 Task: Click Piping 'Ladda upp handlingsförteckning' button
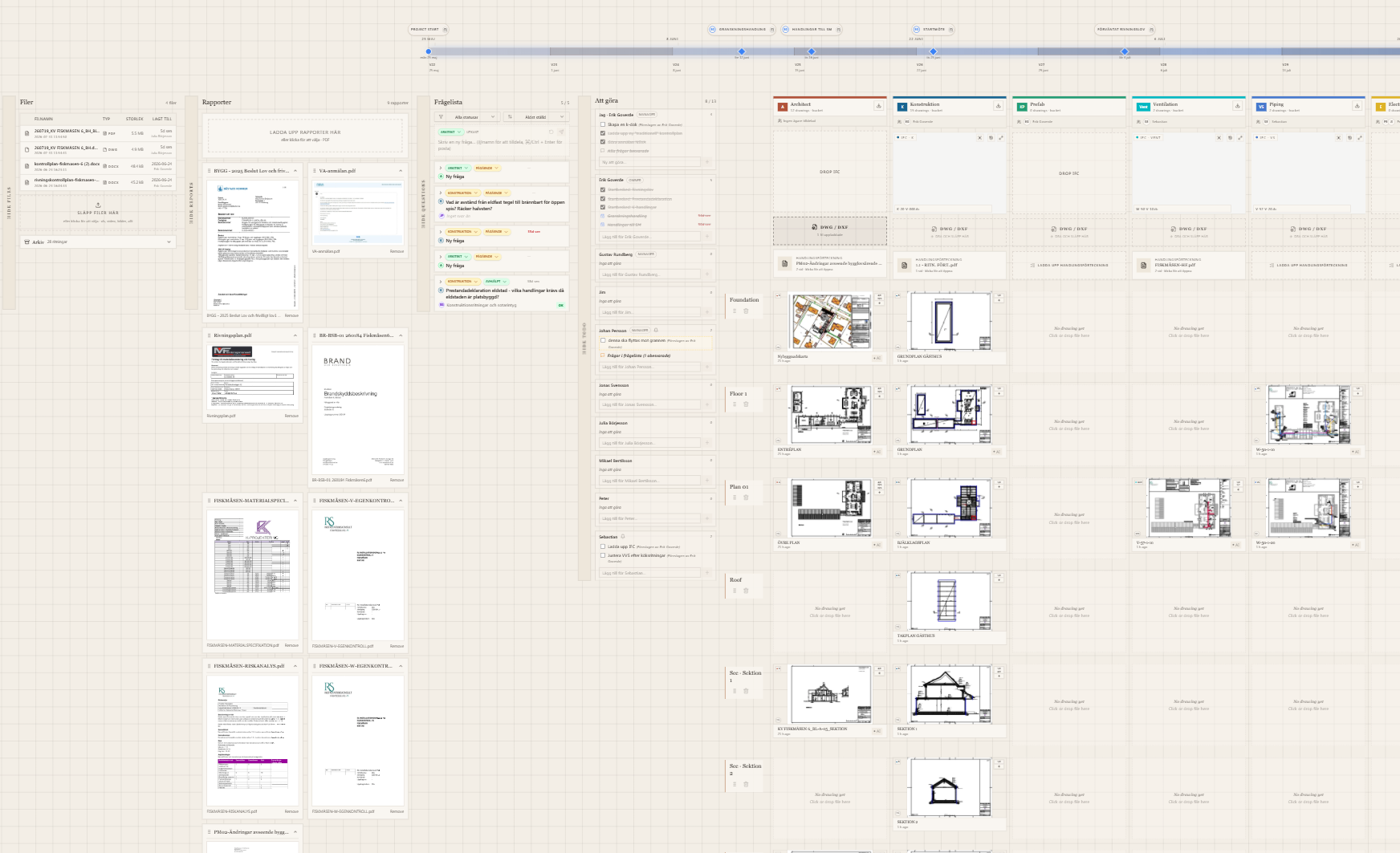point(1308,265)
